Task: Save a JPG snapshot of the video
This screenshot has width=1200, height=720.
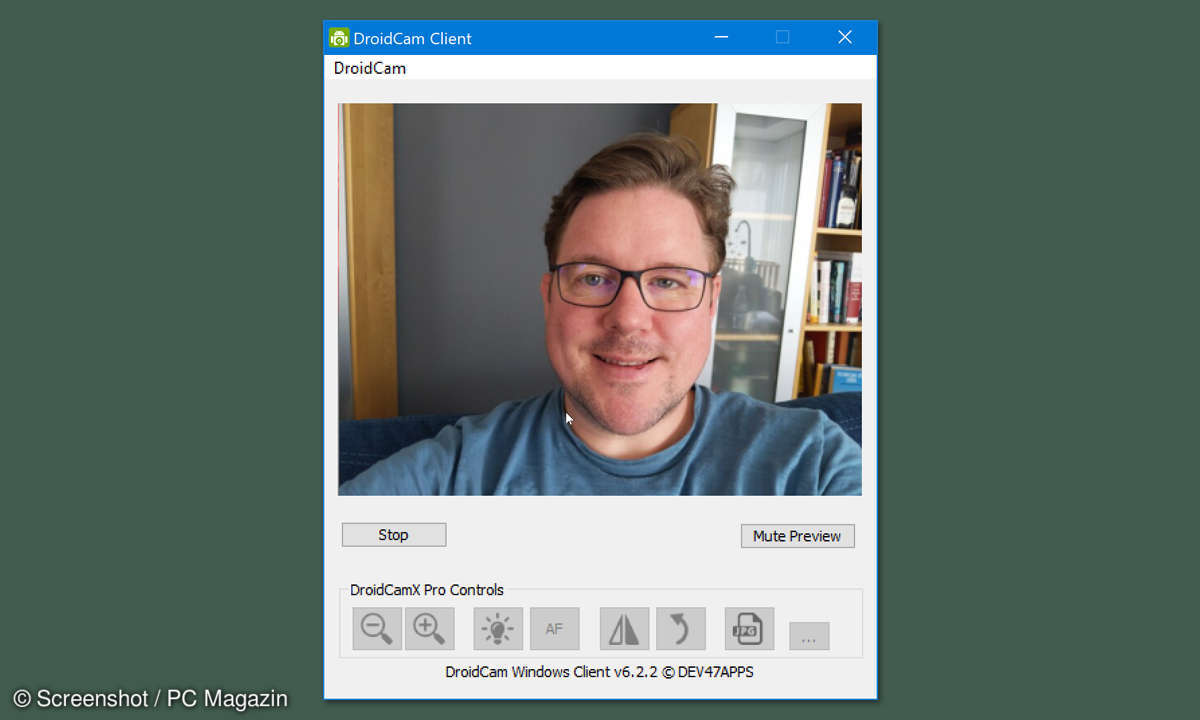Action: (749, 629)
